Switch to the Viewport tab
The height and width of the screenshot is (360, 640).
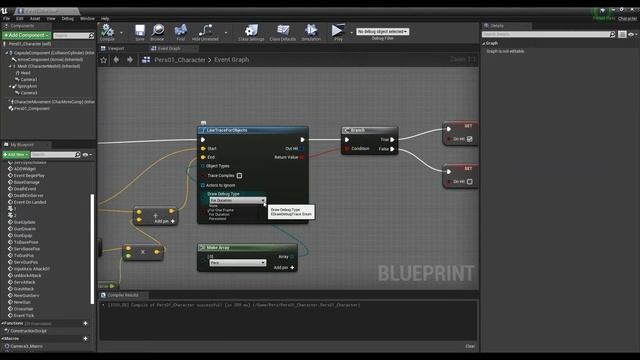tap(116, 48)
